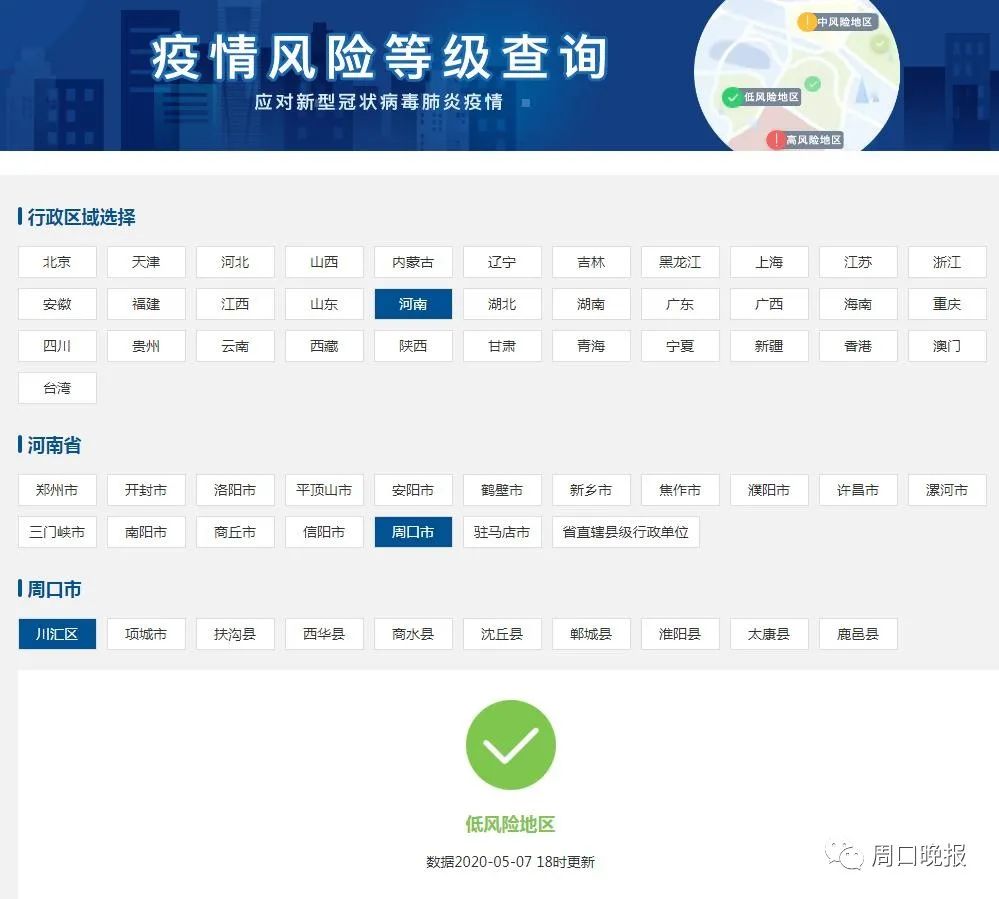Viewport: 999px width, 899px height.
Task: Choose 郑州市 under 河南省
Action: point(57,490)
